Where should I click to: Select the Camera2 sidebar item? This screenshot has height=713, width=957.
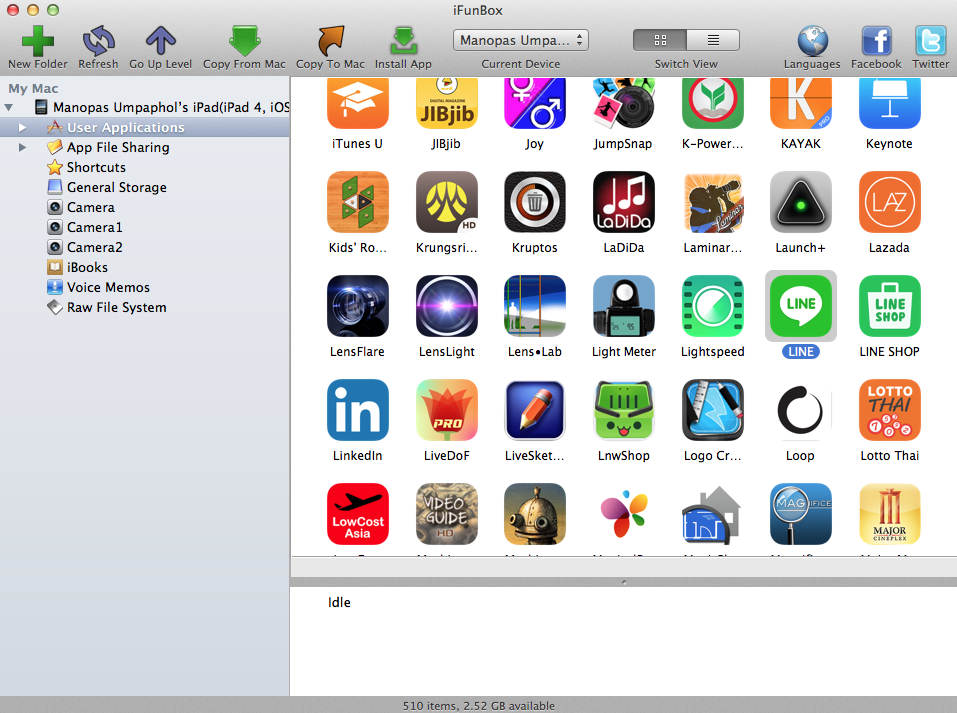click(x=95, y=247)
